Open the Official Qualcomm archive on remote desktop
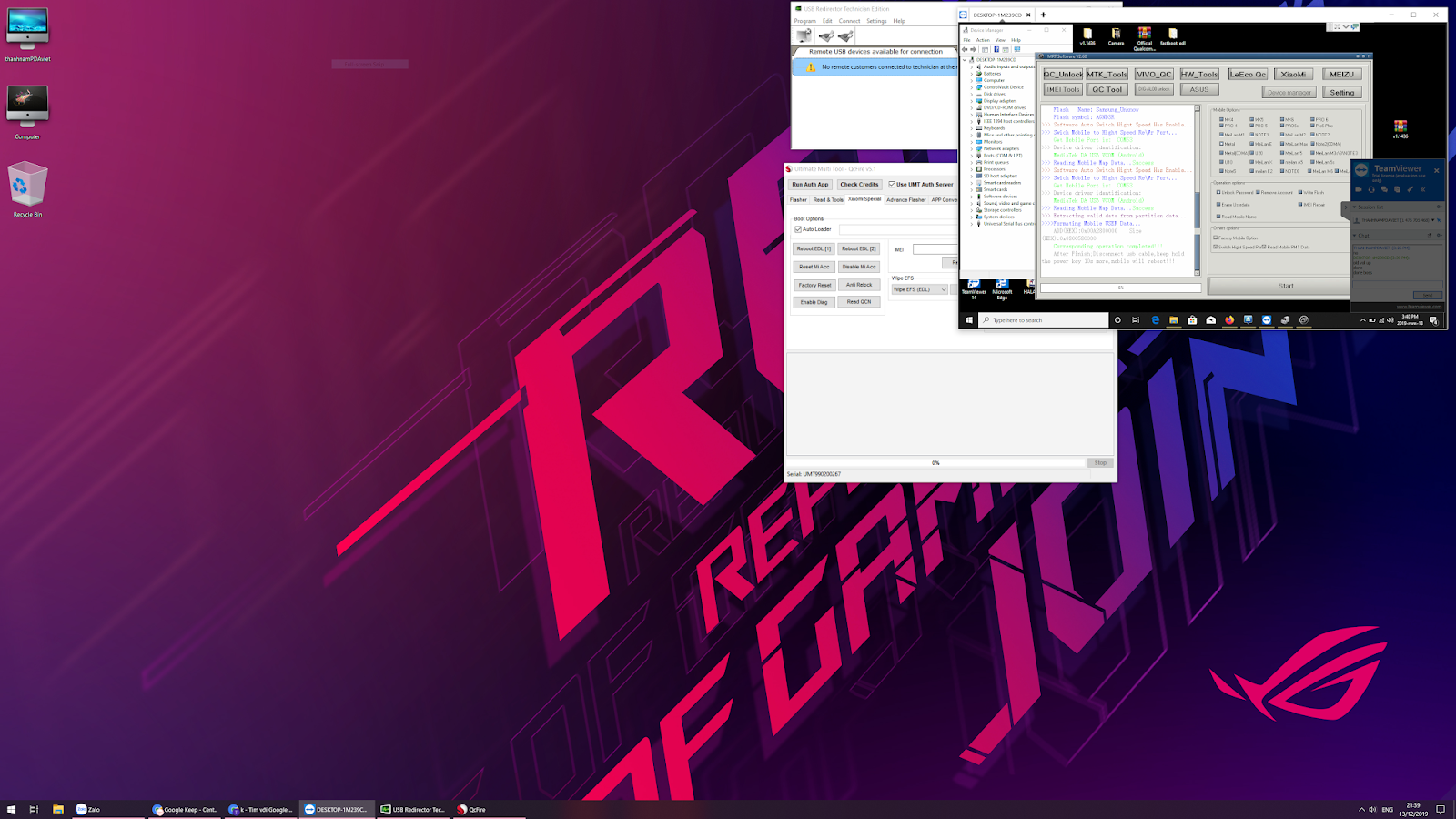This screenshot has width=1456, height=819. [1145, 38]
